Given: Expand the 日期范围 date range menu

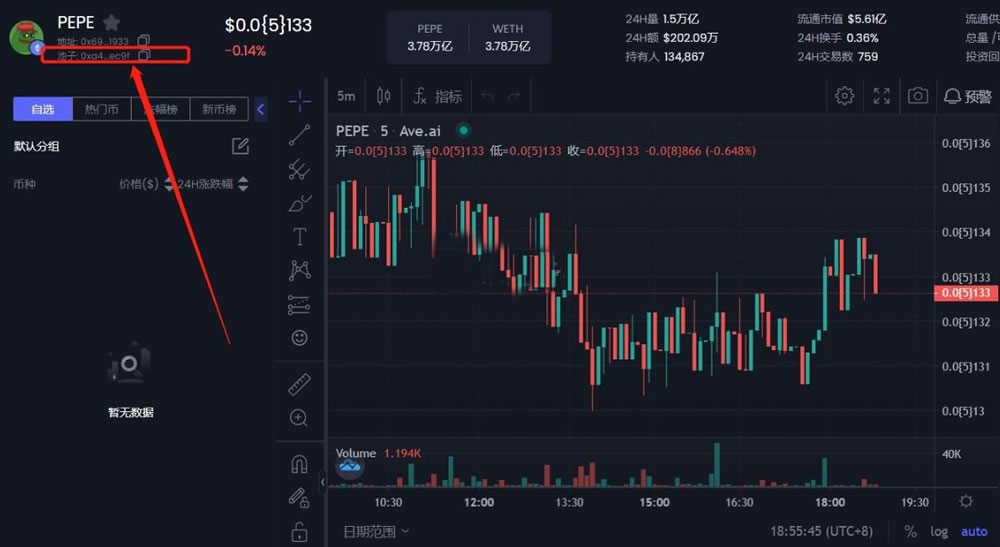Looking at the screenshot, I should 376,531.
